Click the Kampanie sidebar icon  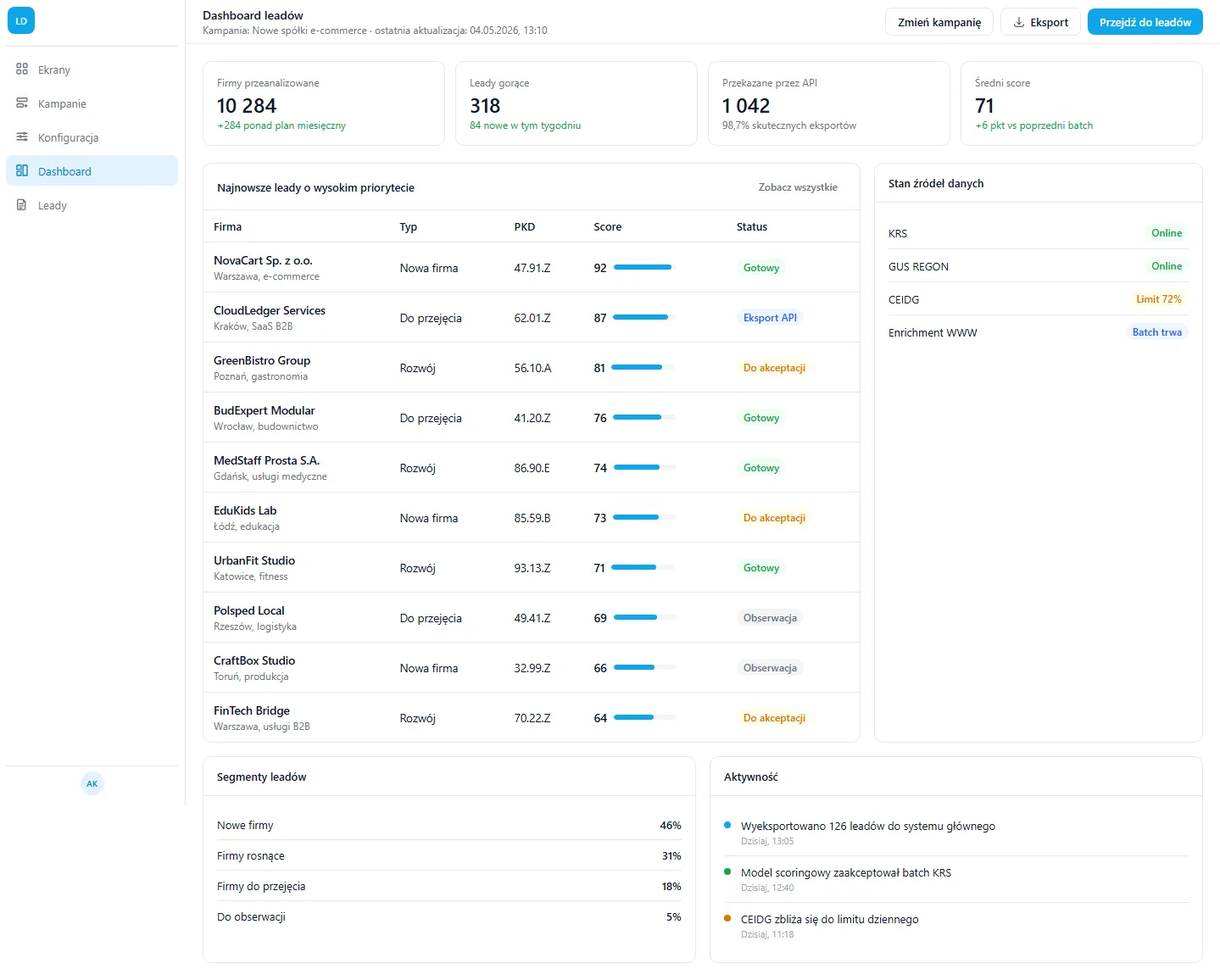(x=22, y=103)
